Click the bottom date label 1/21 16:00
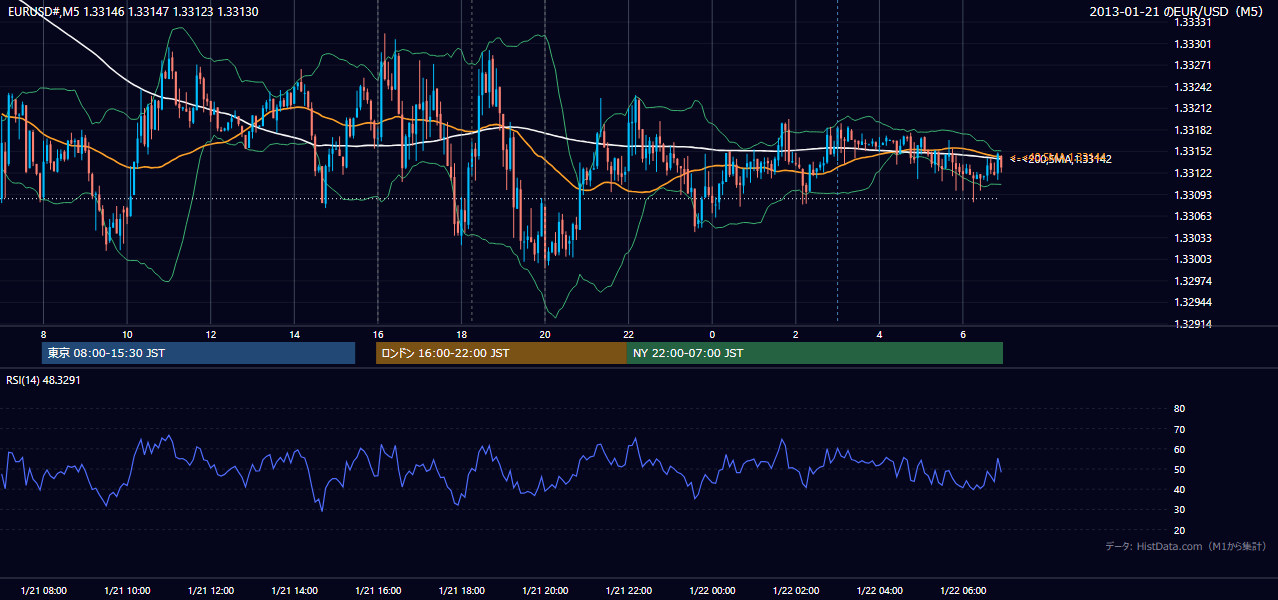 377,590
